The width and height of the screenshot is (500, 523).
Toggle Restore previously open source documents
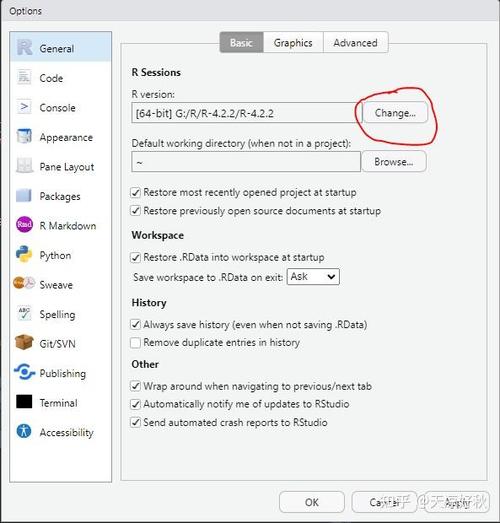(135, 211)
